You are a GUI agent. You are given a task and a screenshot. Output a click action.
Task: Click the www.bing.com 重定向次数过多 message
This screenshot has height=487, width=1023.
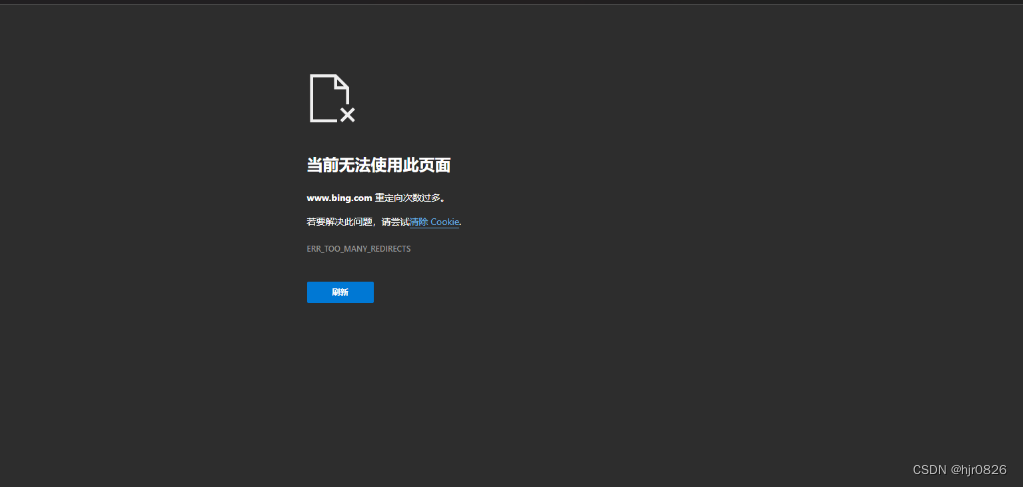[x=376, y=198]
